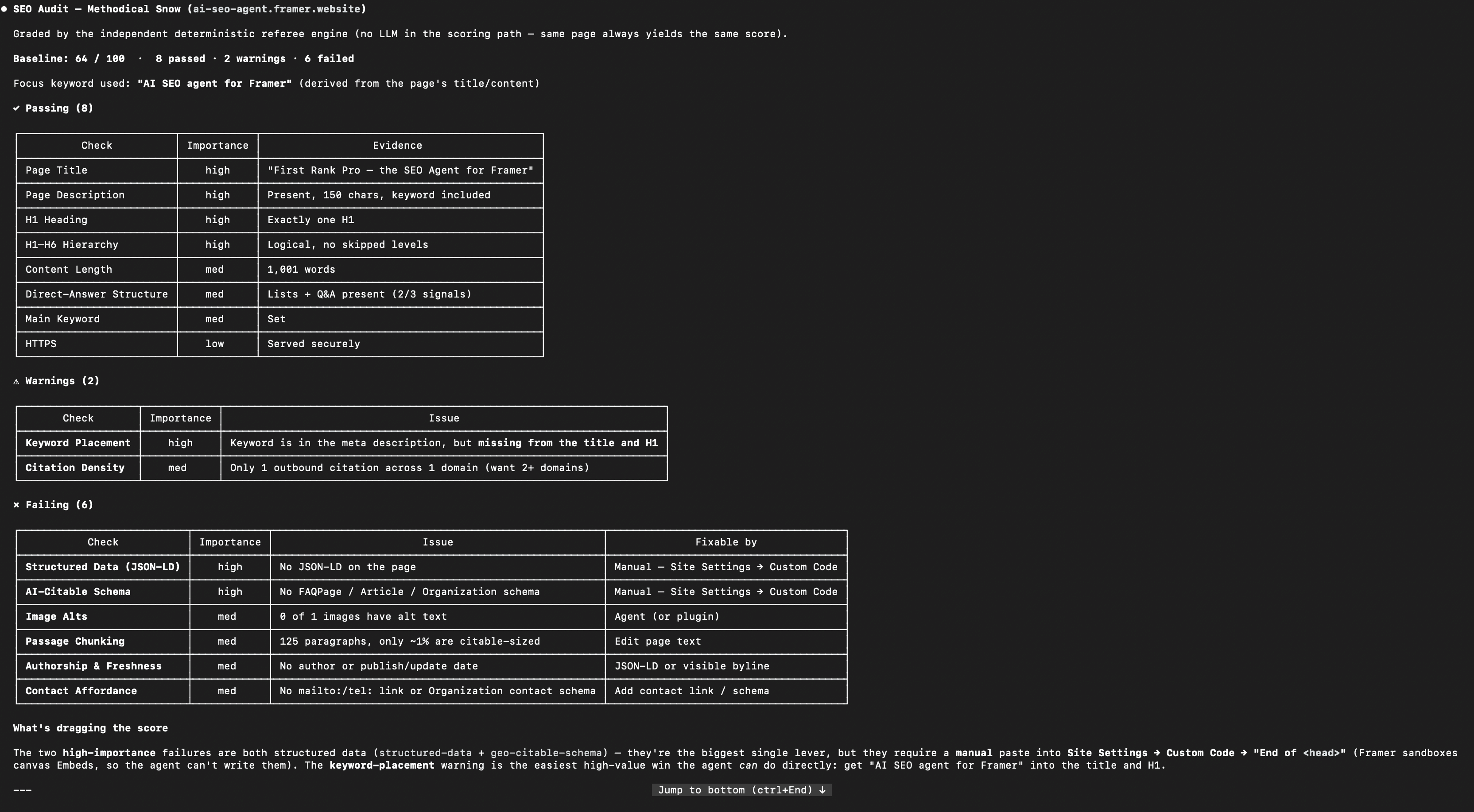Click the focus keyword "AI SEO agent for Framer"
This screenshot has height=812, width=1474.
coord(214,84)
